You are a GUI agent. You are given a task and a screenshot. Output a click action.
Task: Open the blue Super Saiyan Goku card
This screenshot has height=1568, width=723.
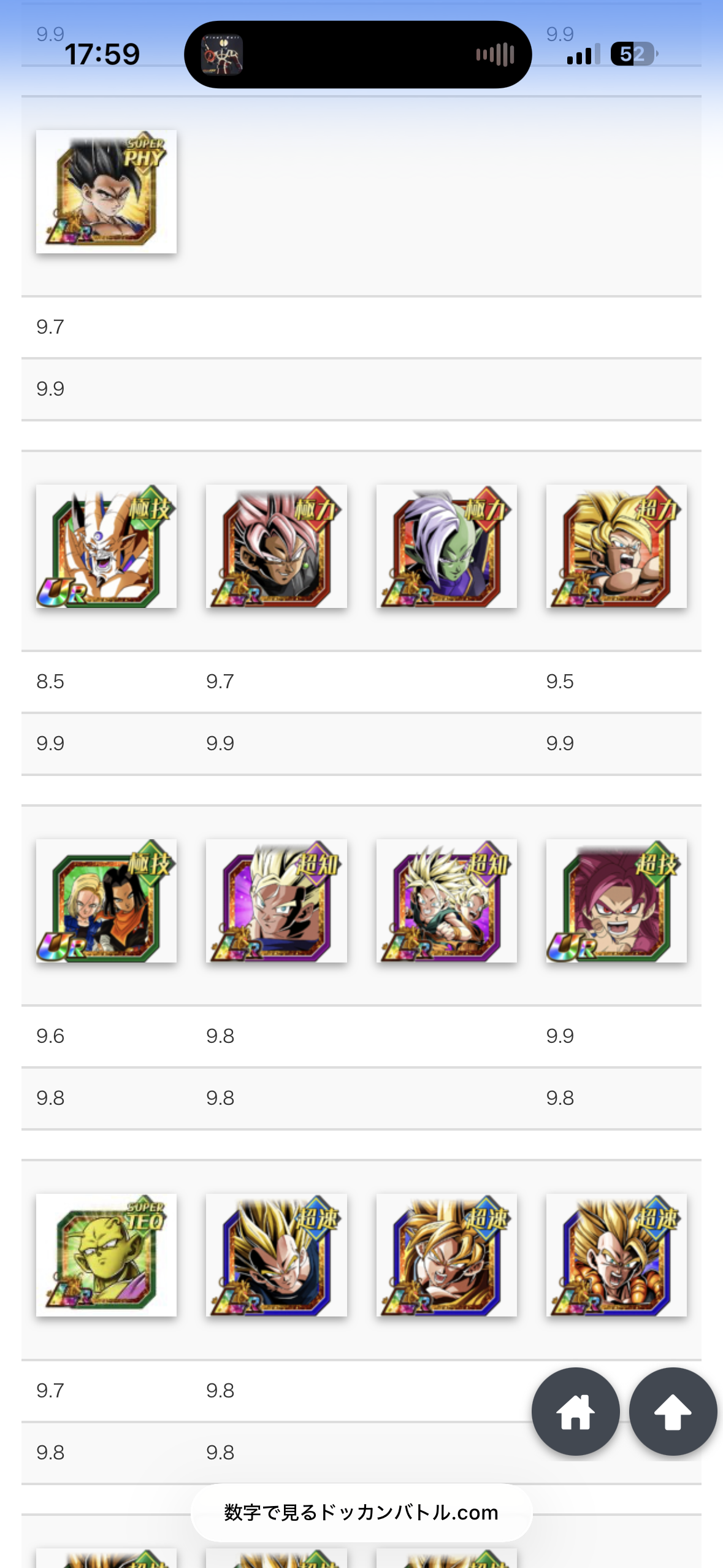click(x=446, y=1255)
